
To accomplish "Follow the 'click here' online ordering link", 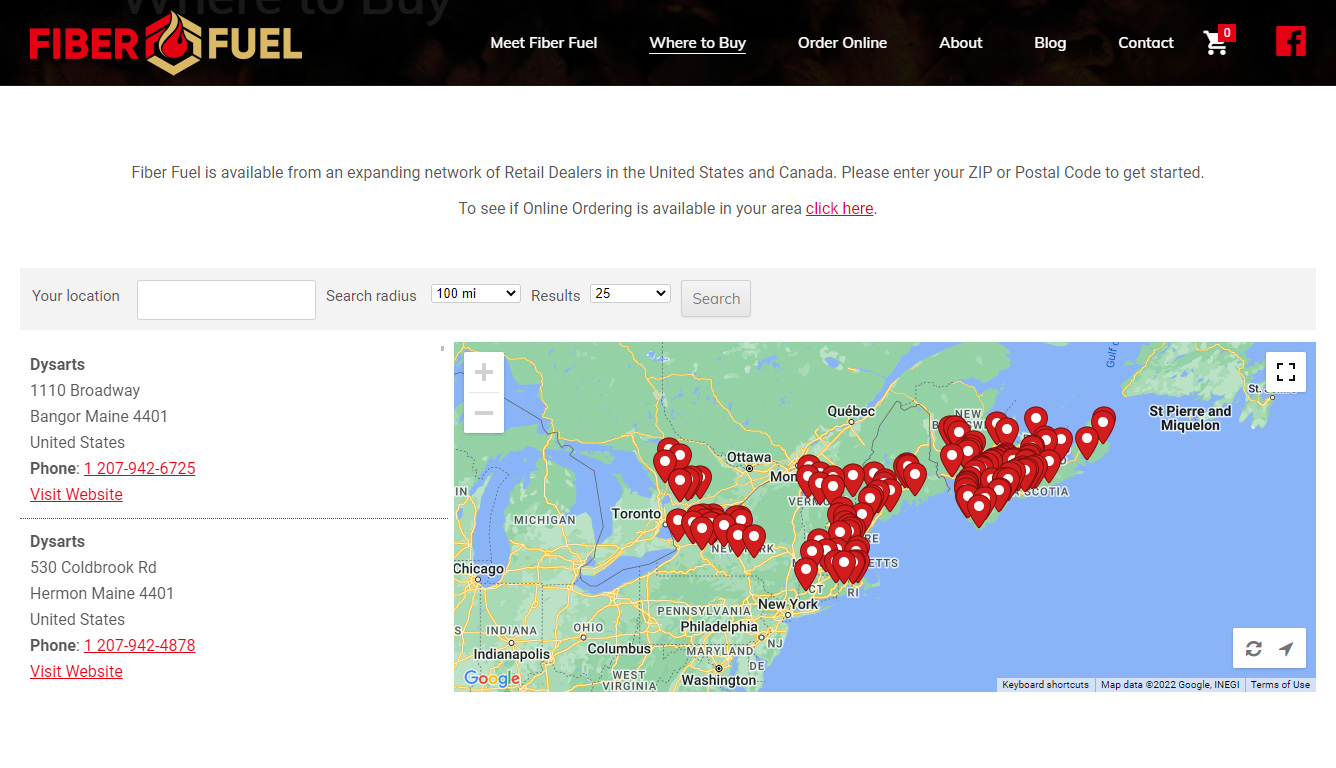I will tap(840, 209).
